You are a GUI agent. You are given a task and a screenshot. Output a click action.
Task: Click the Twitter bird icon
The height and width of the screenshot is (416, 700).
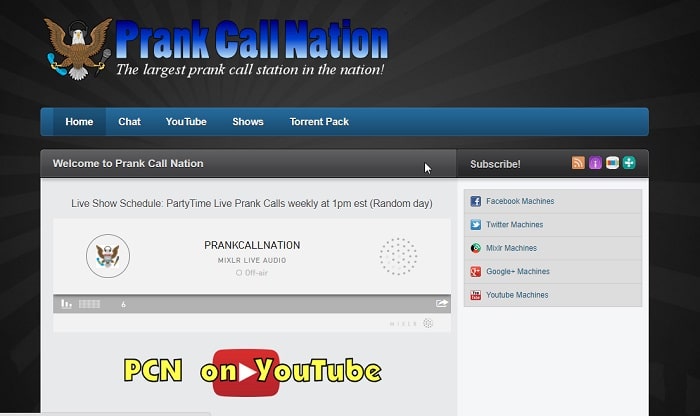475,225
